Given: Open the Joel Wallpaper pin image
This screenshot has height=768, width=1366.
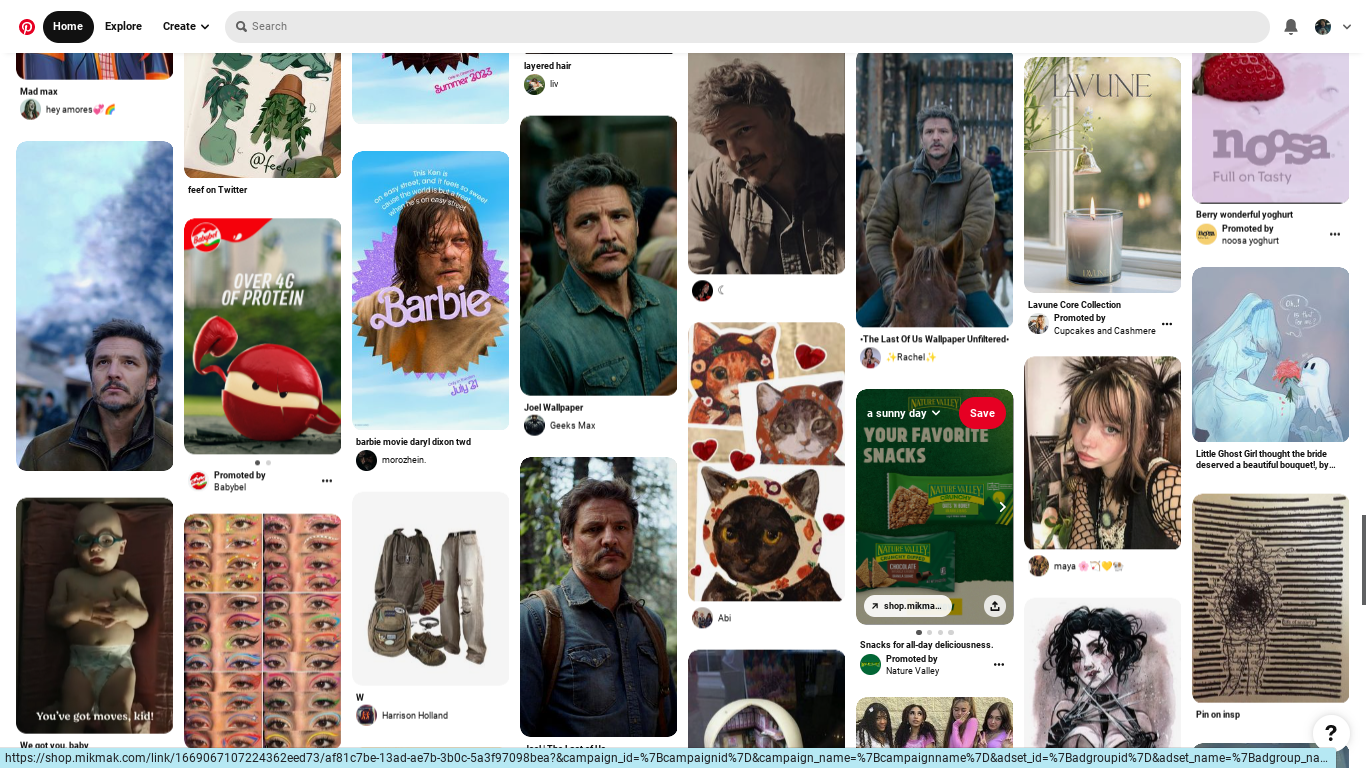Looking at the screenshot, I should (598, 256).
